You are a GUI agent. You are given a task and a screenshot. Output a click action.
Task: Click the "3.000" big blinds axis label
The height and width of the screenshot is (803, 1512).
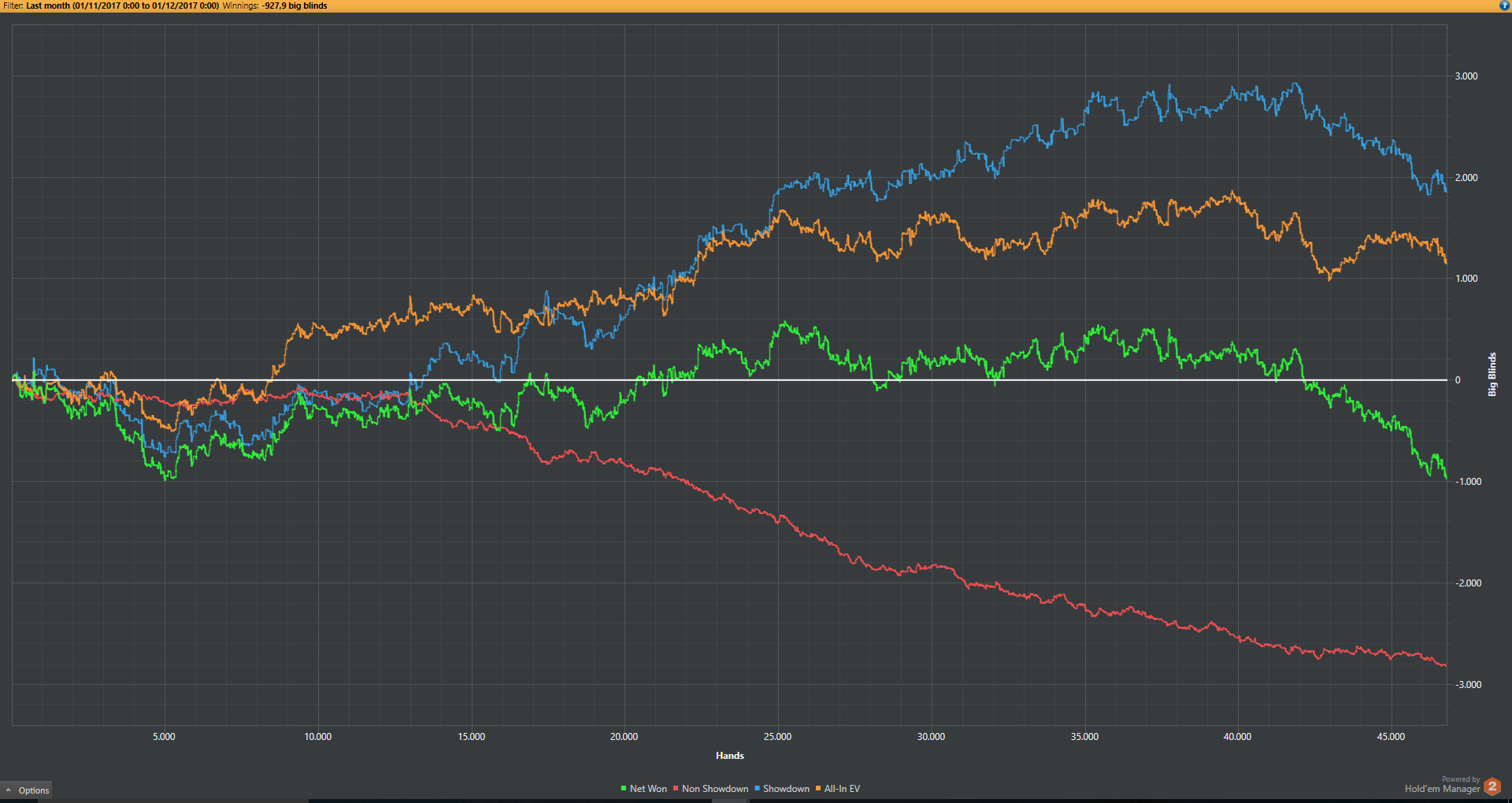[x=1466, y=76]
